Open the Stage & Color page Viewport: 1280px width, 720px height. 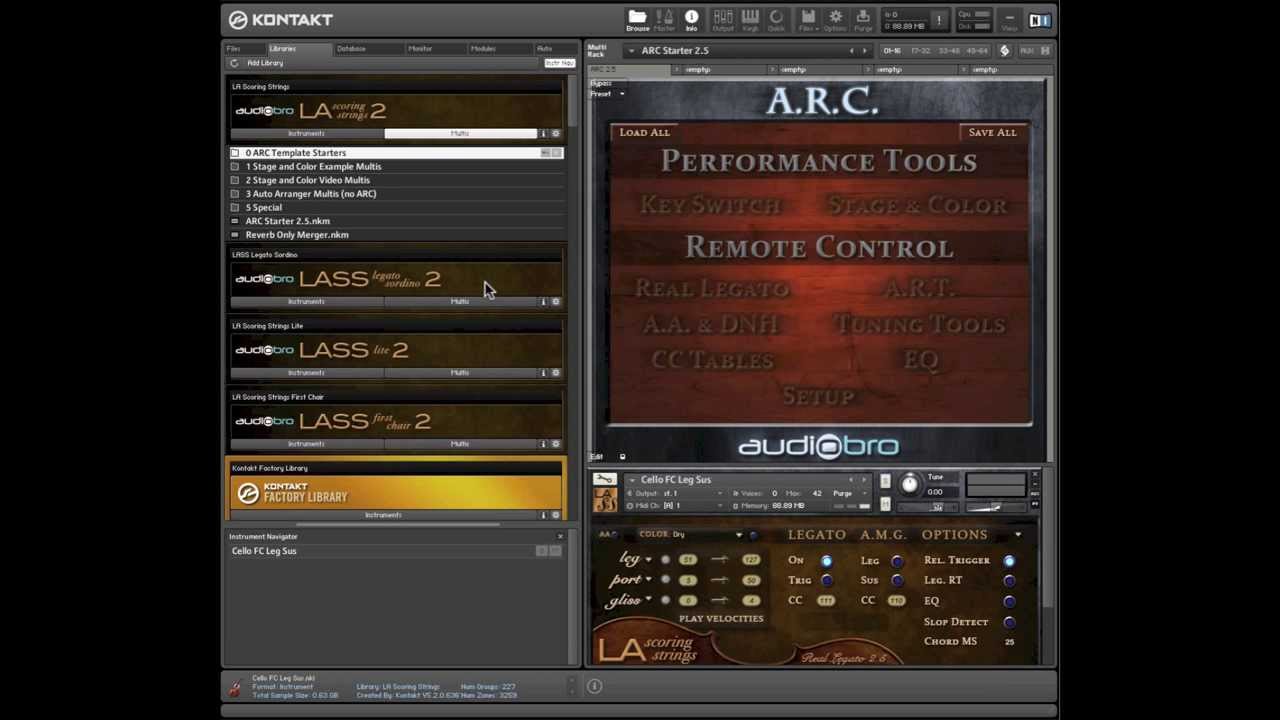(x=918, y=205)
